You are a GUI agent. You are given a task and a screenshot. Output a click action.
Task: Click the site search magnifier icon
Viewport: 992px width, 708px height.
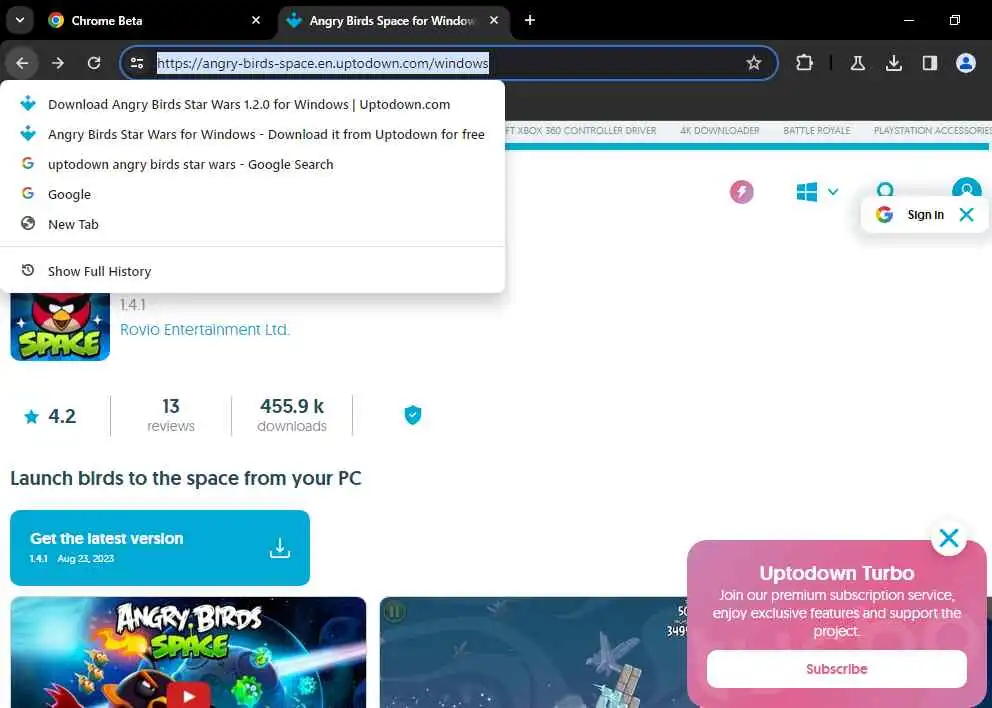885,190
